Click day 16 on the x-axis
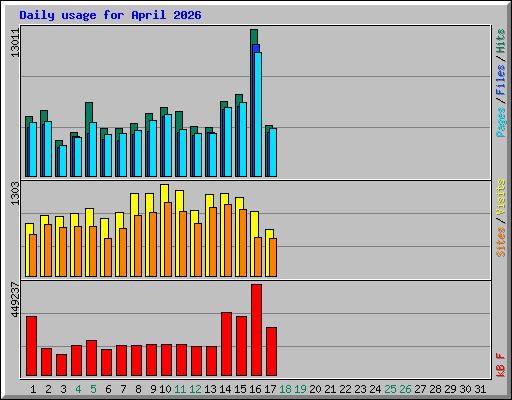512x400 pixels. (255, 389)
